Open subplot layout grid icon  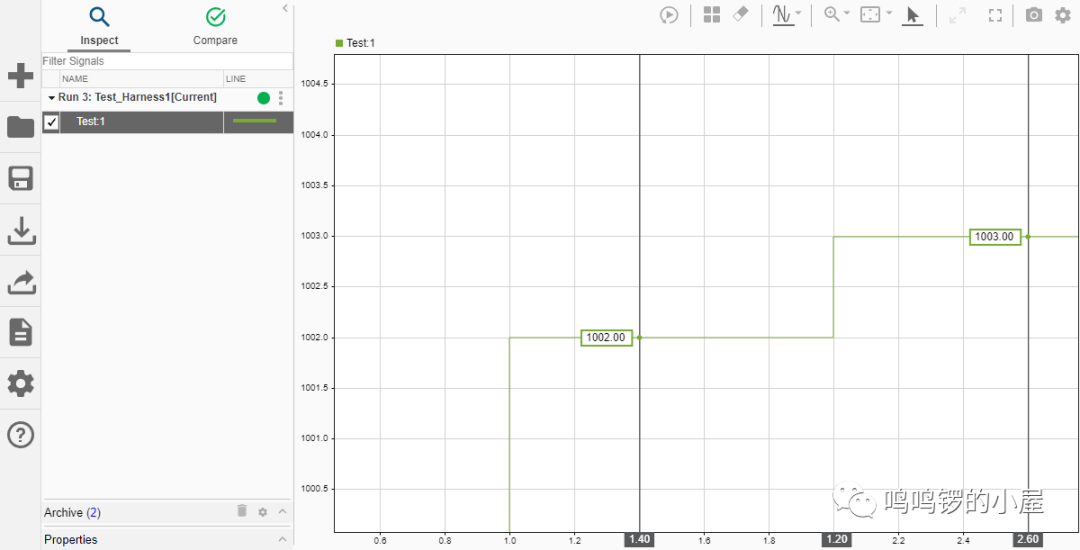tap(712, 15)
